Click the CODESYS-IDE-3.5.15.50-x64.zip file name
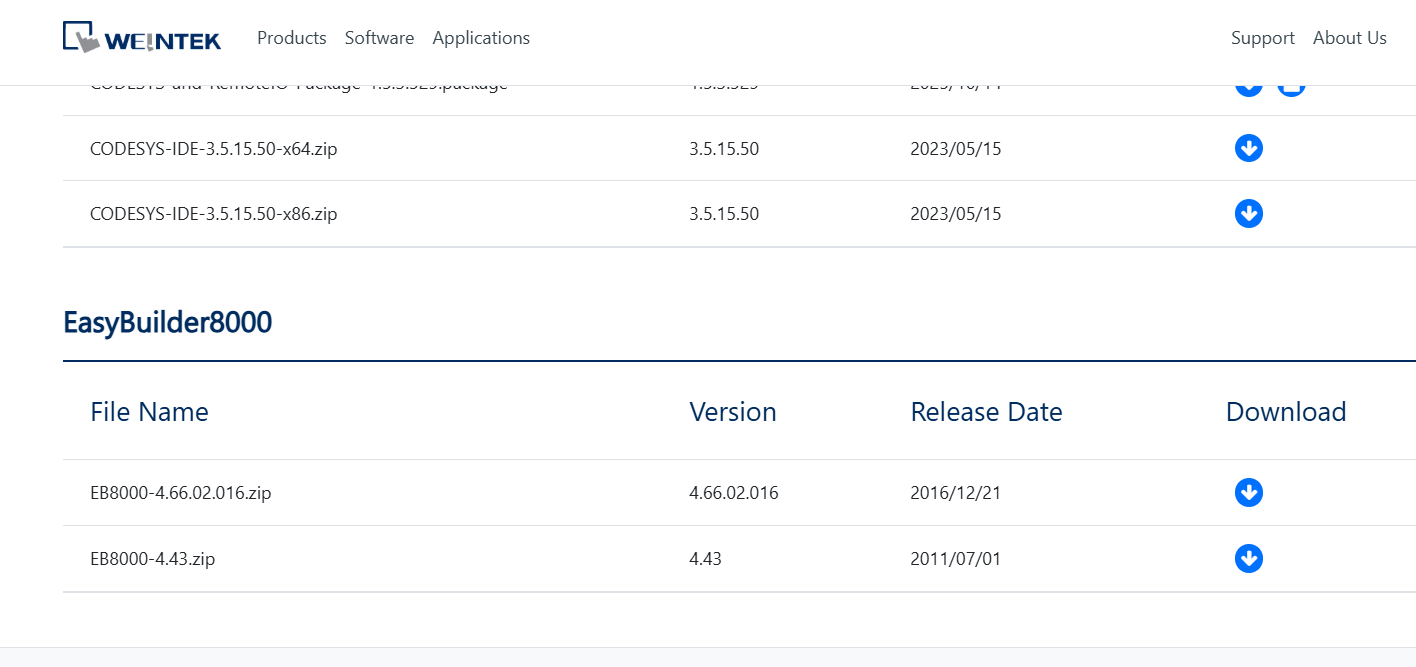 pyautogui.click(x=213, y=149)
